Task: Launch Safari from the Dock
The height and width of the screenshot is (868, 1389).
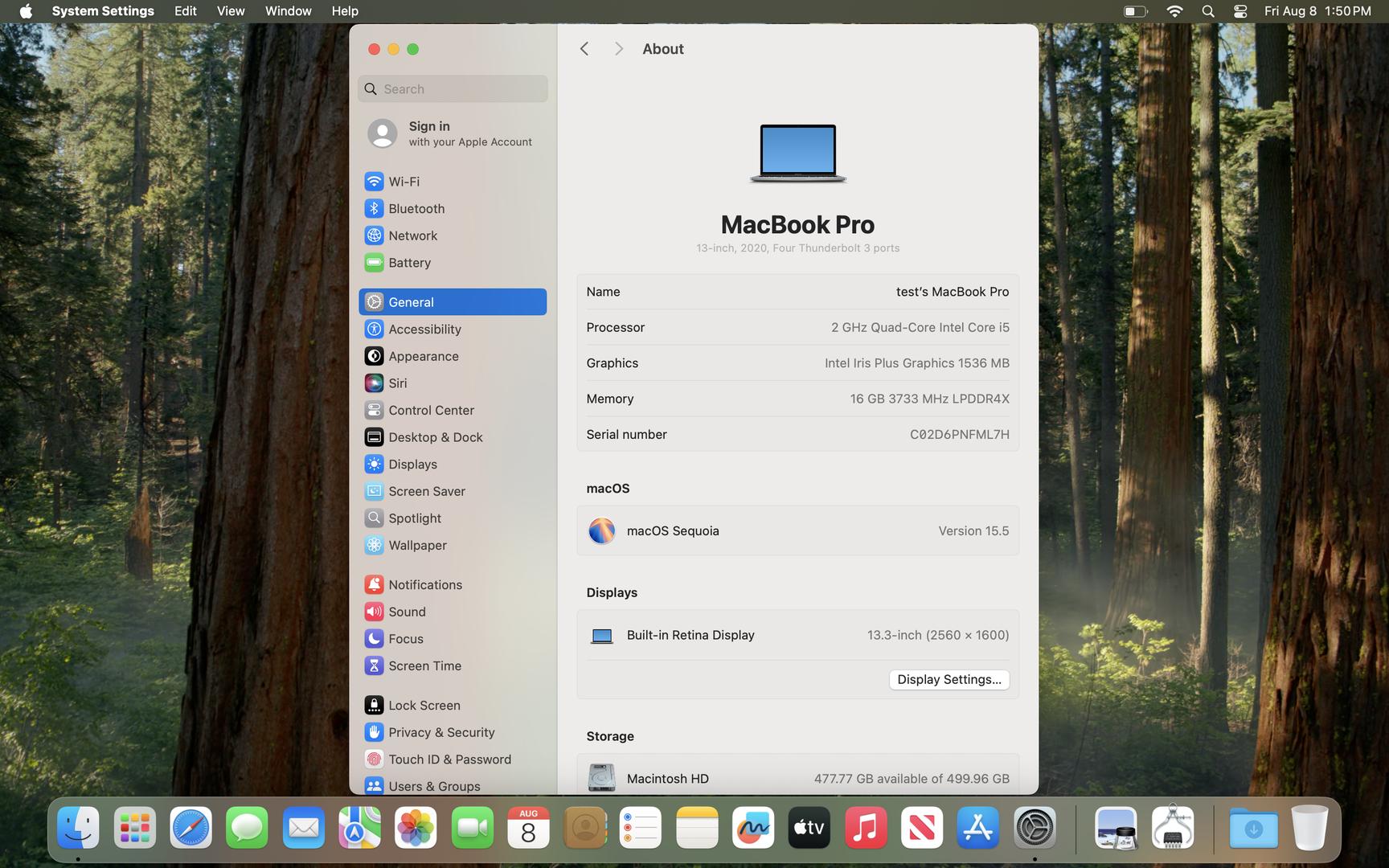Action: click(x=191, y=828)
